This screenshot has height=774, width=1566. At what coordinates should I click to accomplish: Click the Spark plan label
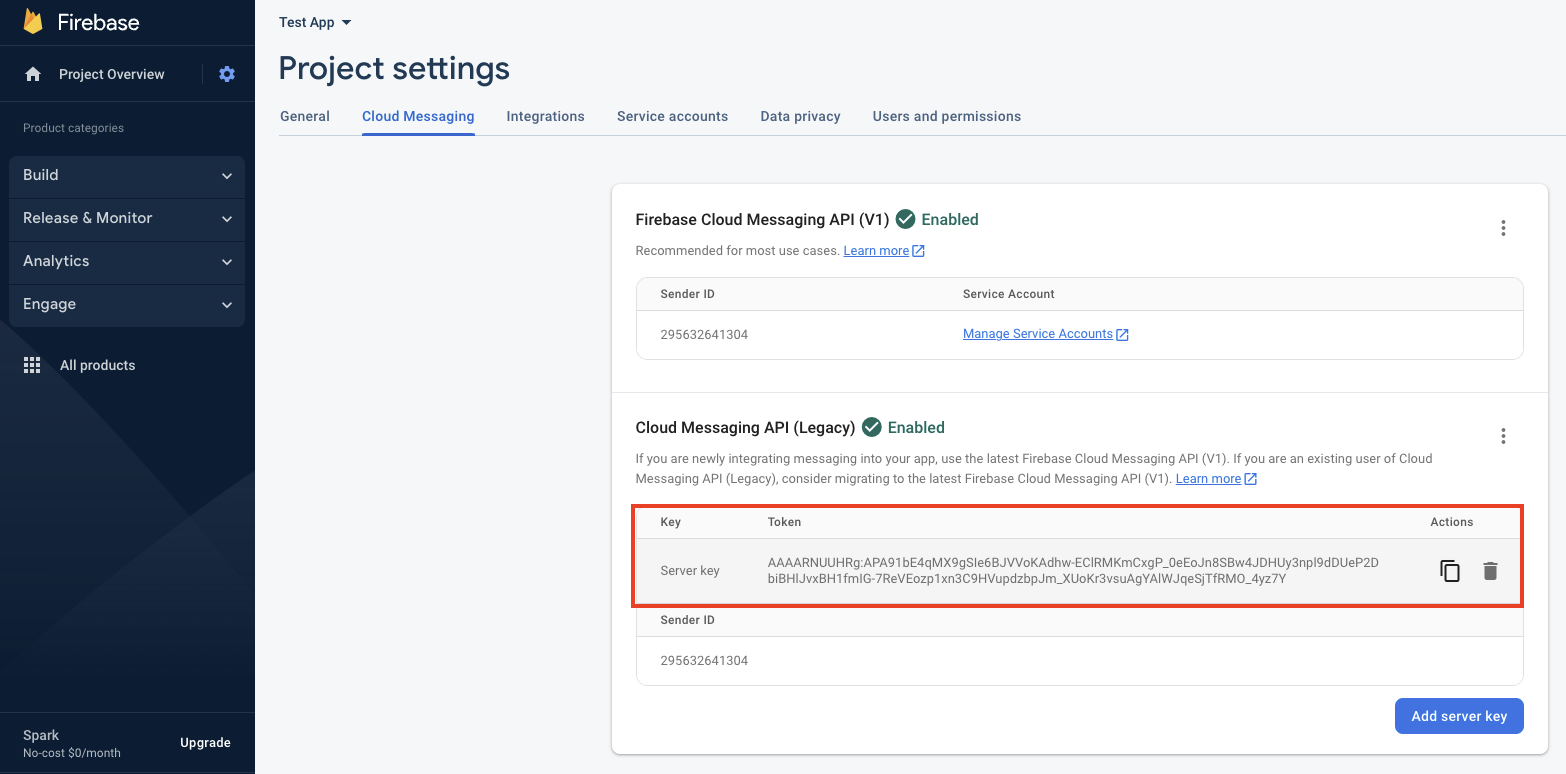click(x=41, y=735)
